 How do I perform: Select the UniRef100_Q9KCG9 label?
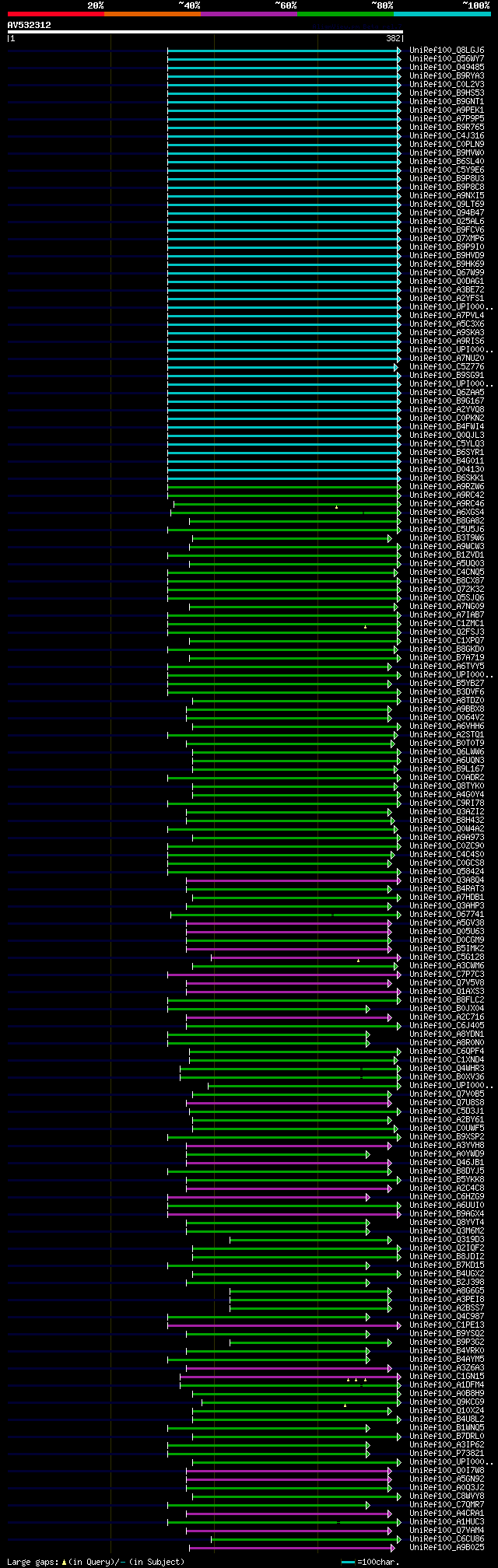point(447,1402)
